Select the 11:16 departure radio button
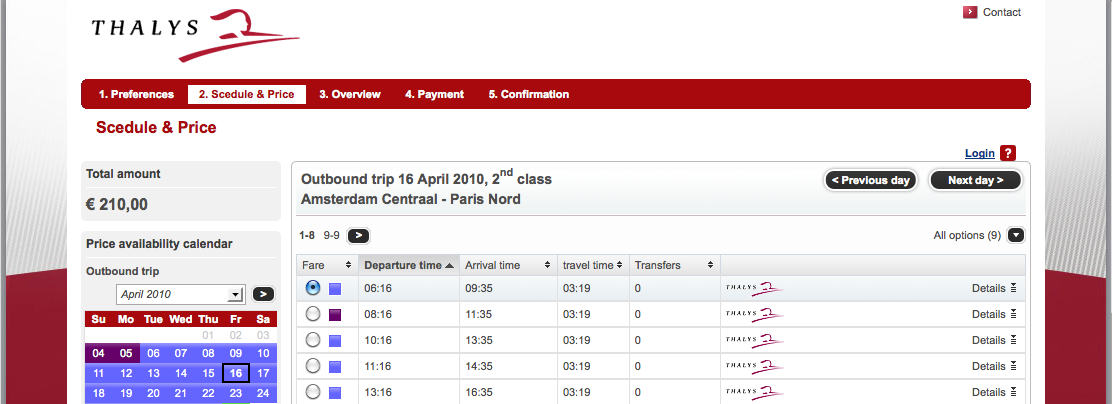Viewport: 1112px width, 404px height. point(313,366)
